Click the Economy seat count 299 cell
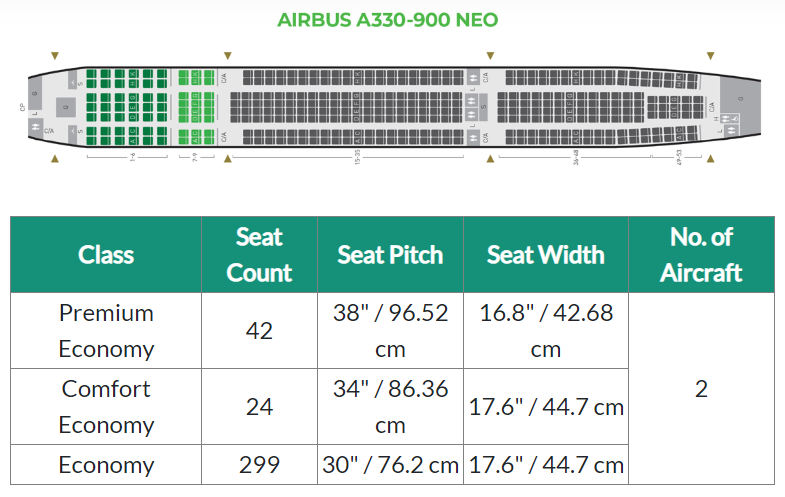The width and height of the screenshot is (785, 497). click(x=259, y=465)
